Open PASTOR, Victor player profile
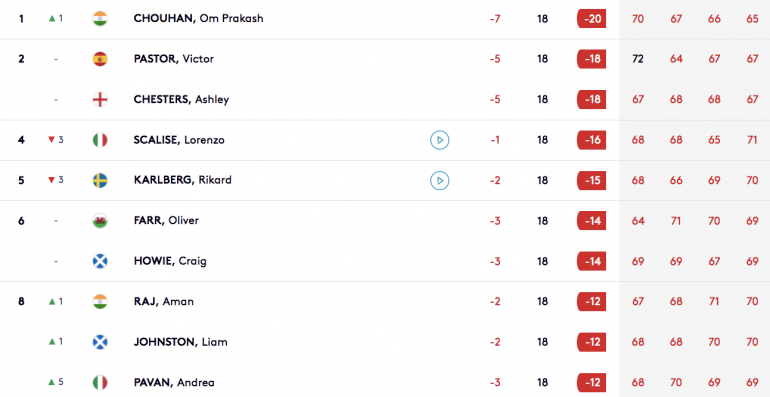Screen dimensions: 770x397 [x=173, y=59]
